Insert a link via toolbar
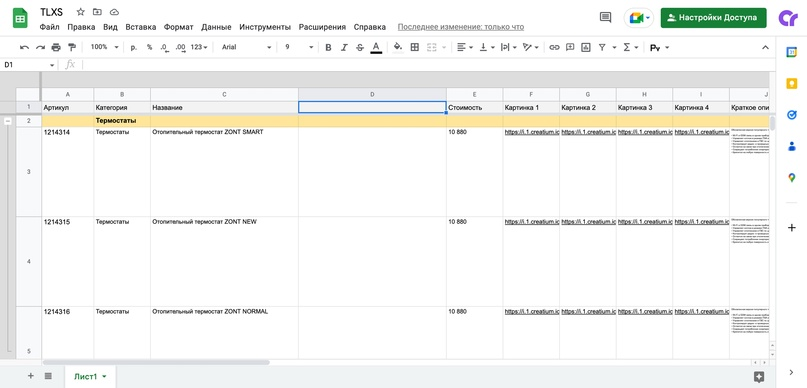Screen dimensions: 807x388 pos(554,47)
